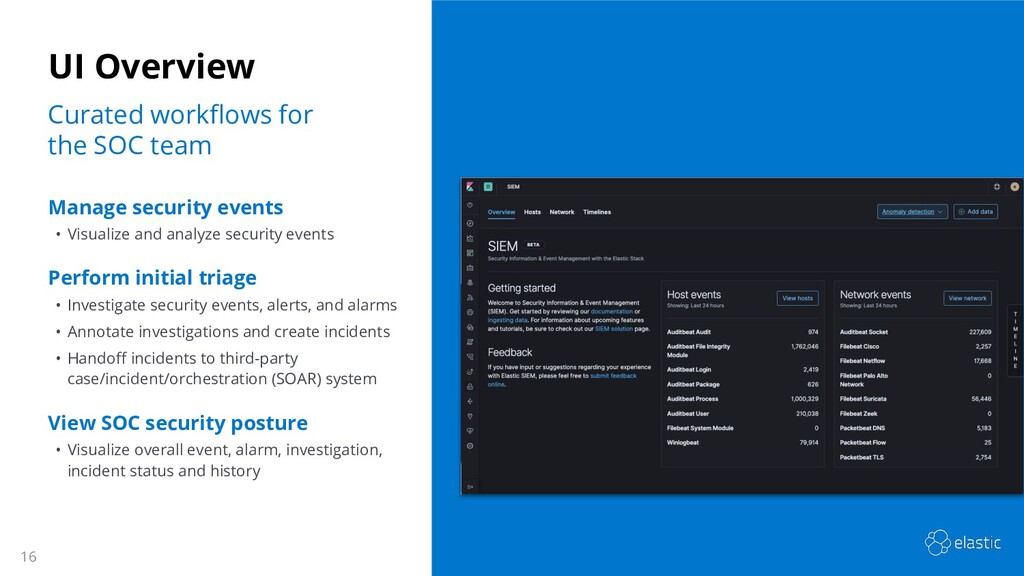
Task: Click the 1,000,329 Auditbeat Process count
Action: pos(805,399)
